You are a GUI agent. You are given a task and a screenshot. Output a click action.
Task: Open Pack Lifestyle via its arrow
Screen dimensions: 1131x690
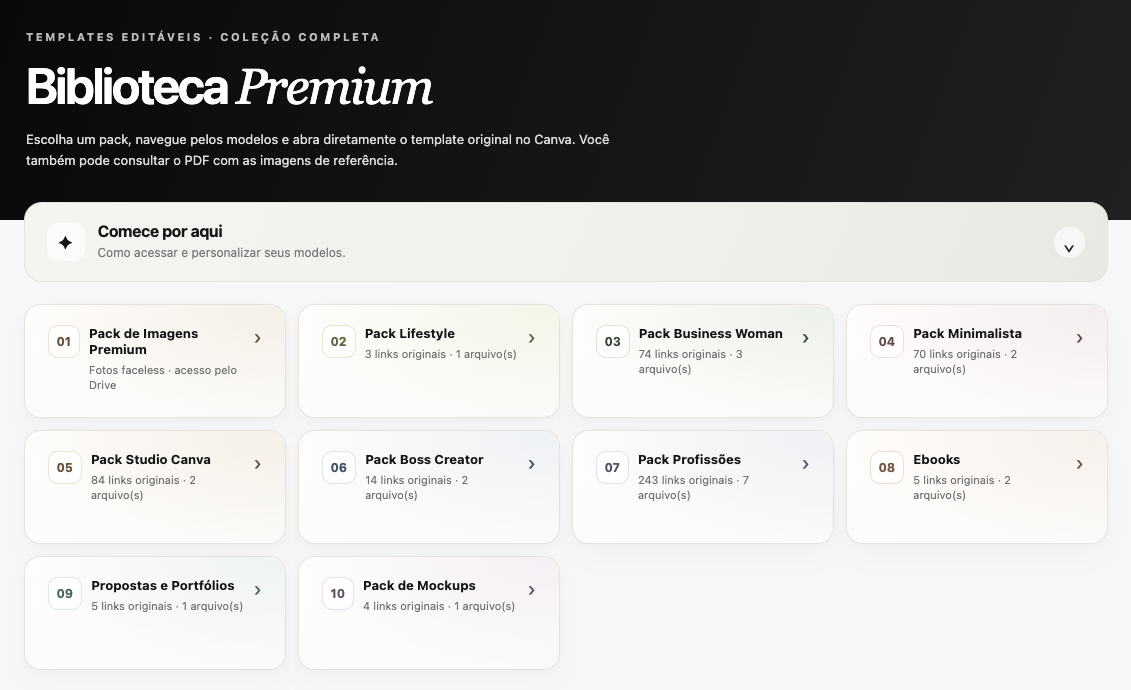[x=532, y=338]
